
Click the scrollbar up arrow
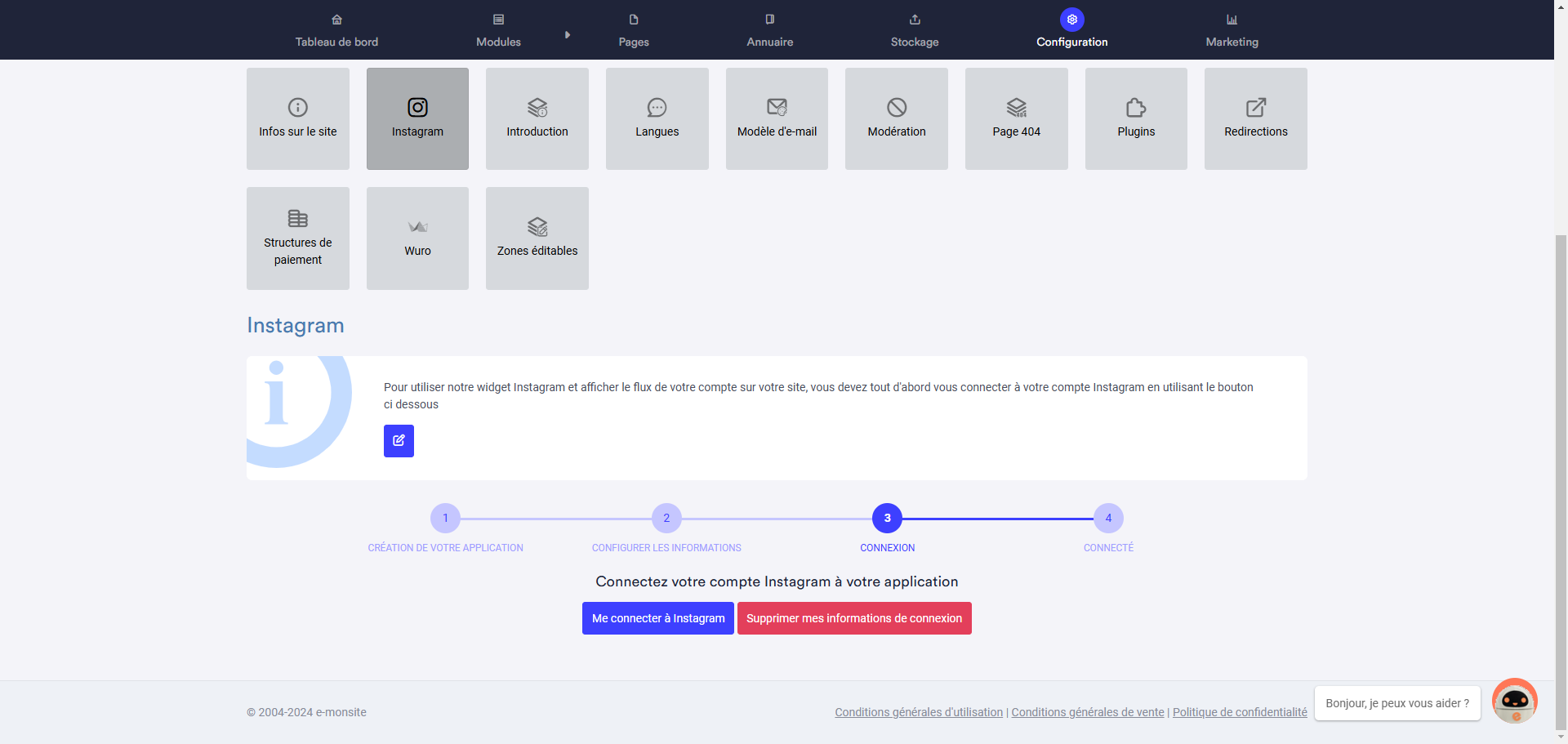click(1561, 6)
